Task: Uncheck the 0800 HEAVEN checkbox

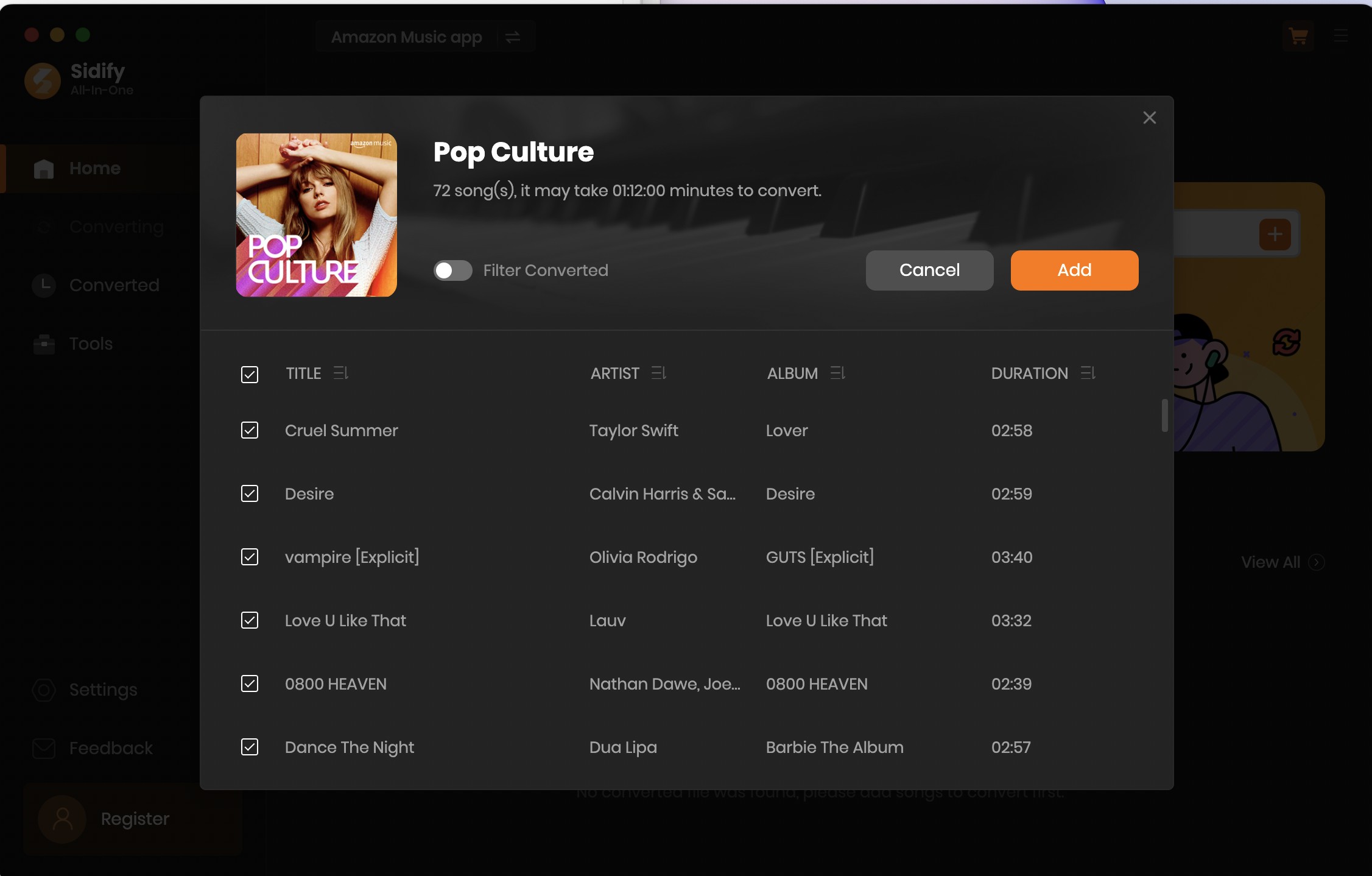Action: pos(250,683)
